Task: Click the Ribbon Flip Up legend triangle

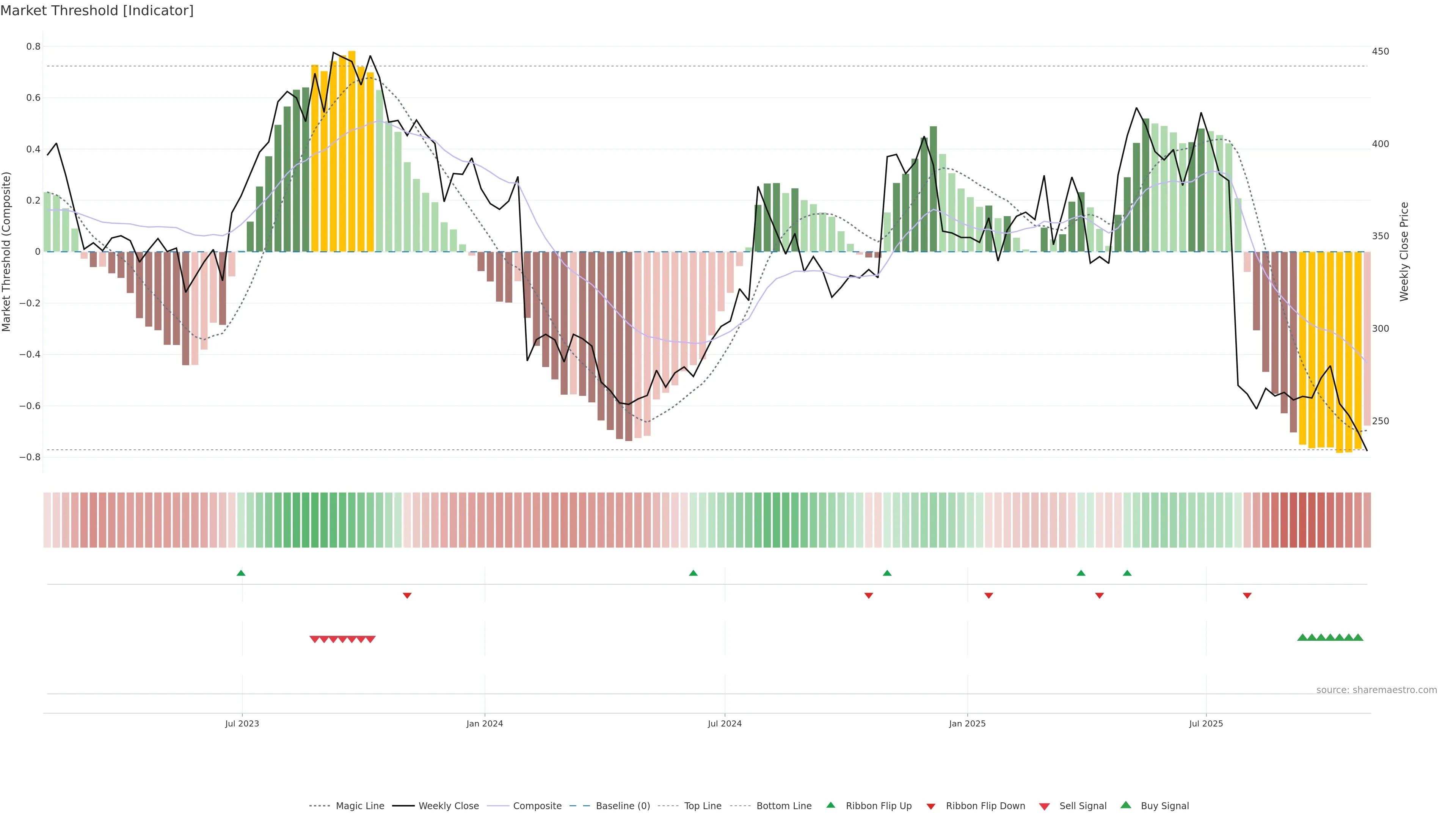Action: [x=830, y=805]
